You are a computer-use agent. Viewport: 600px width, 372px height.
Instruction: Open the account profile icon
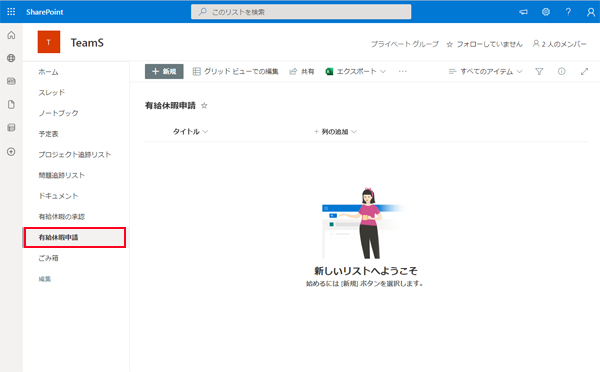pos(591,12)
